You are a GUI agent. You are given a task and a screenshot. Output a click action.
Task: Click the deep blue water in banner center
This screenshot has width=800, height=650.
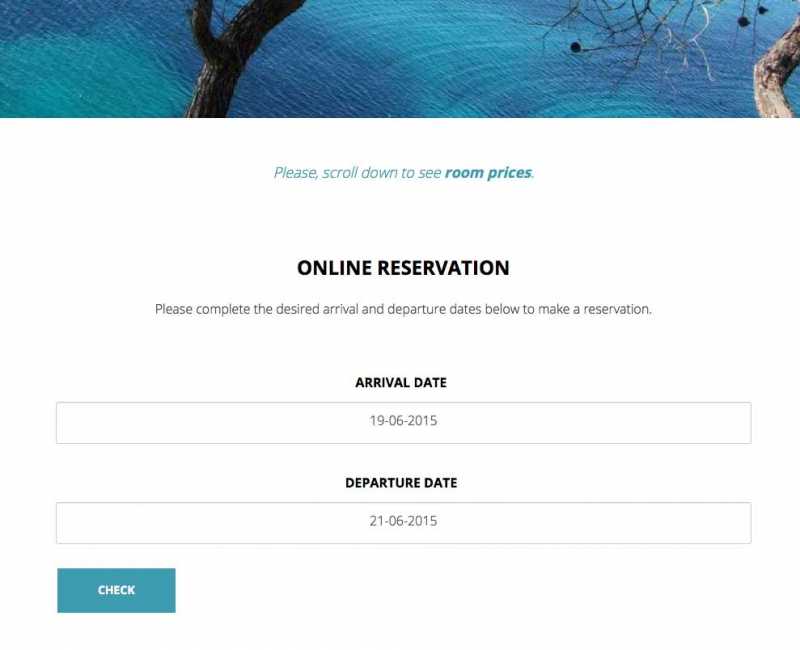[408, 56]
